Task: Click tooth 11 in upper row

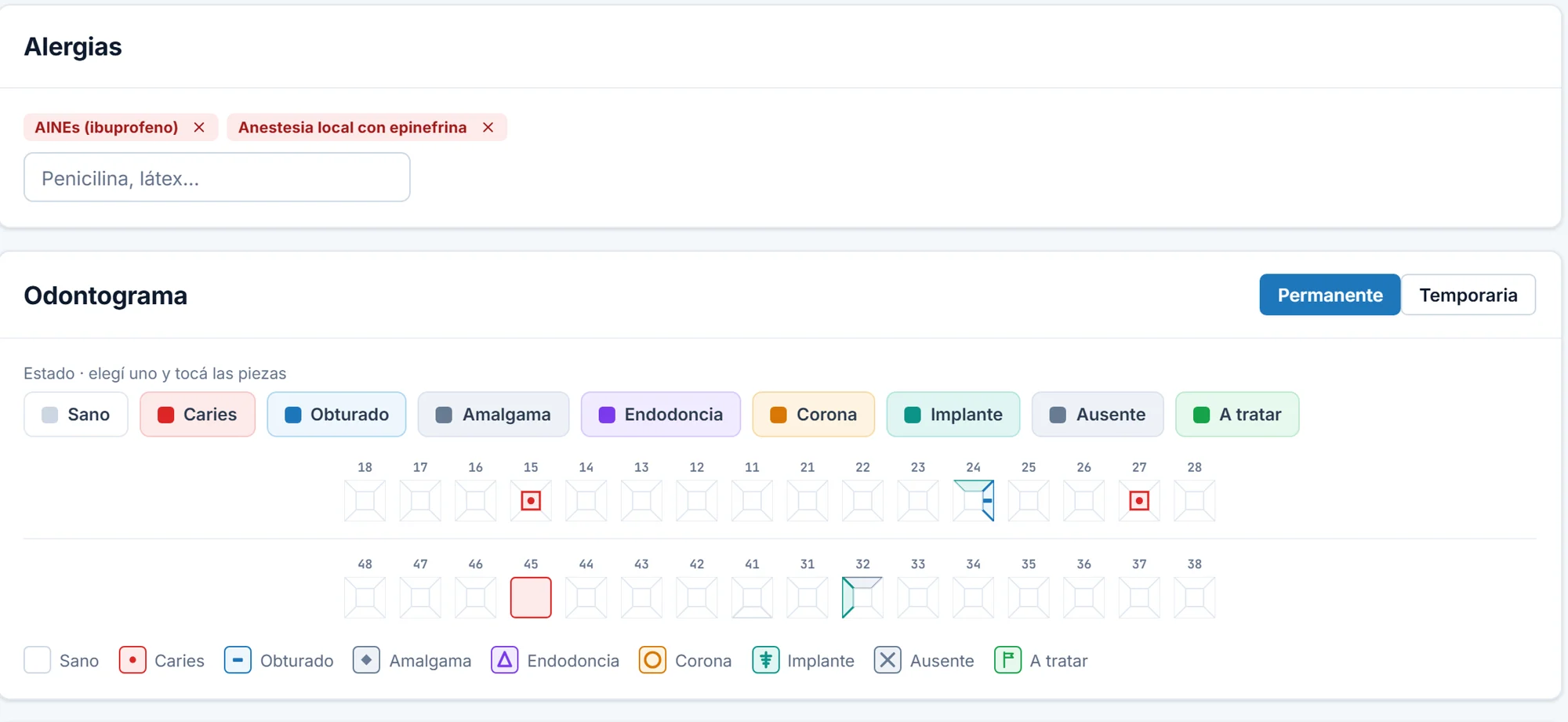Action: [x=752, y=500]
